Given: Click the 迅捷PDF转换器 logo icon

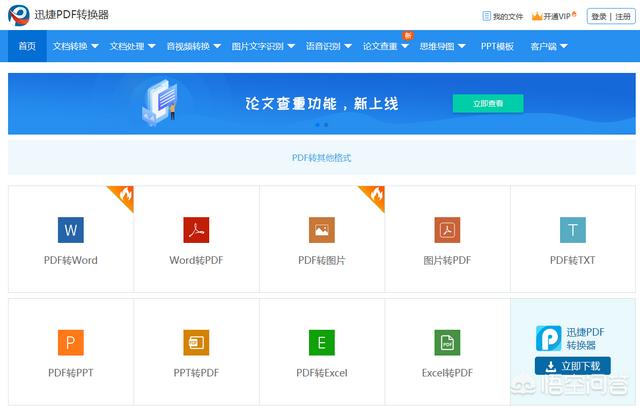Looking at the screenshot, I should (x=19, y=15).
